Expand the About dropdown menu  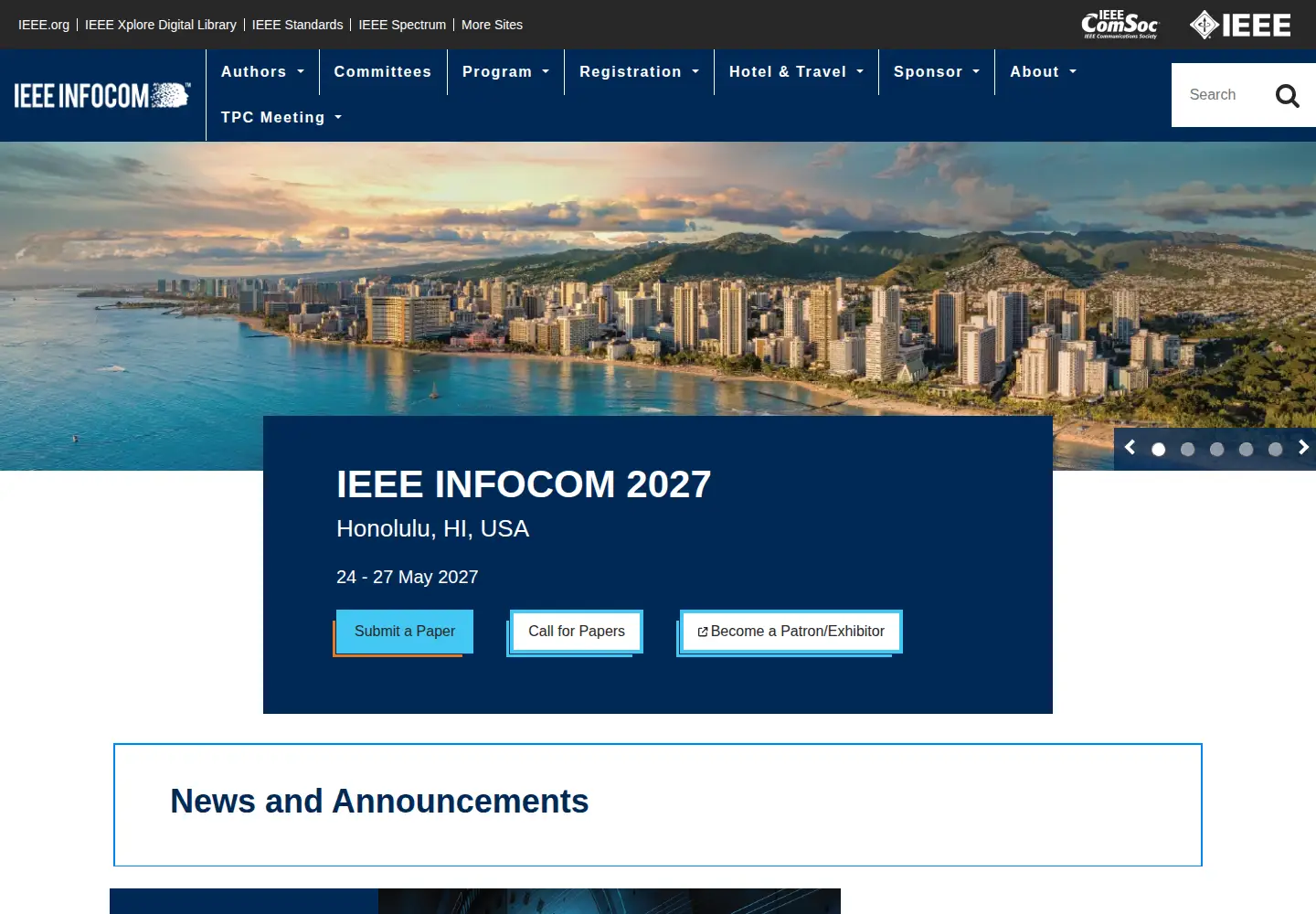click(x=1043, y=72)
